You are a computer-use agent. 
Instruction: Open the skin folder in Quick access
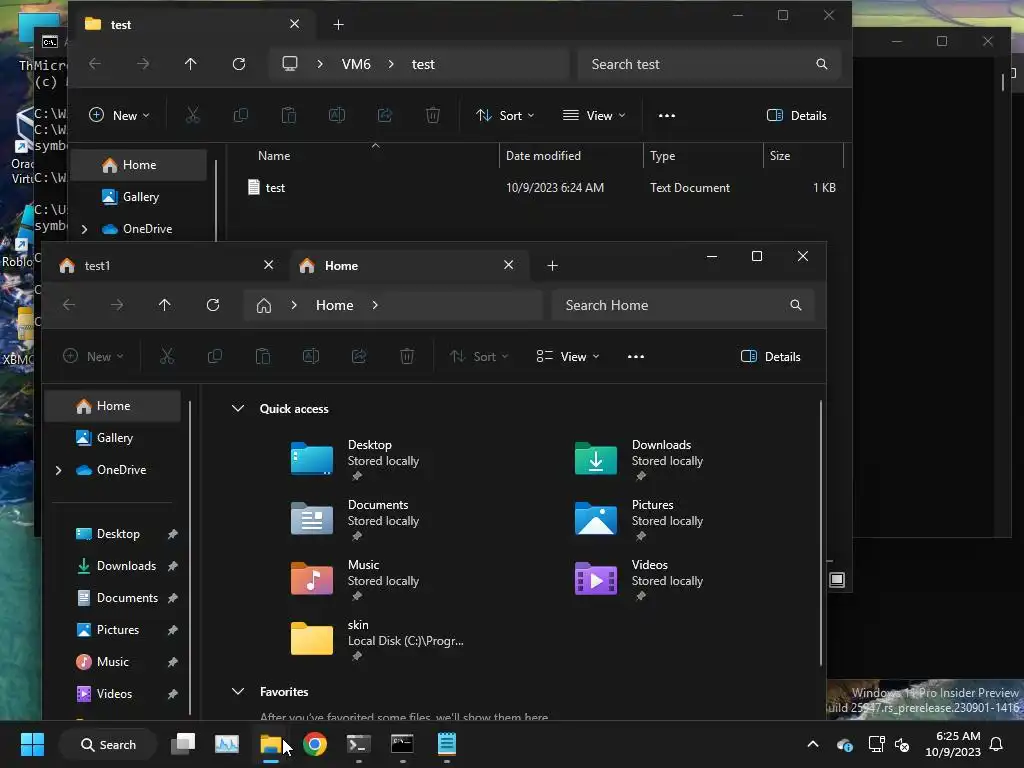tap(377, 640)
